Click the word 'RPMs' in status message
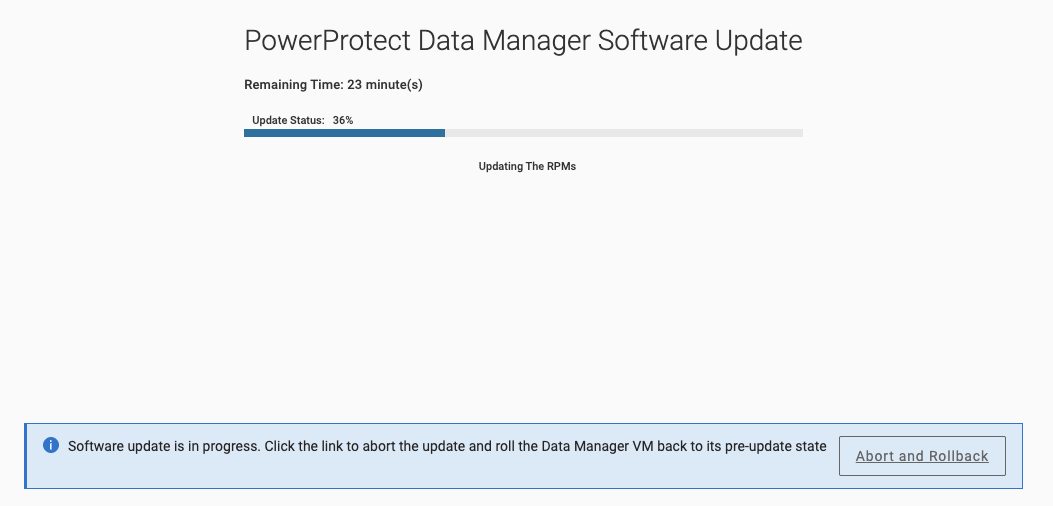The image size is (1053, 506). tap(562, 166)
